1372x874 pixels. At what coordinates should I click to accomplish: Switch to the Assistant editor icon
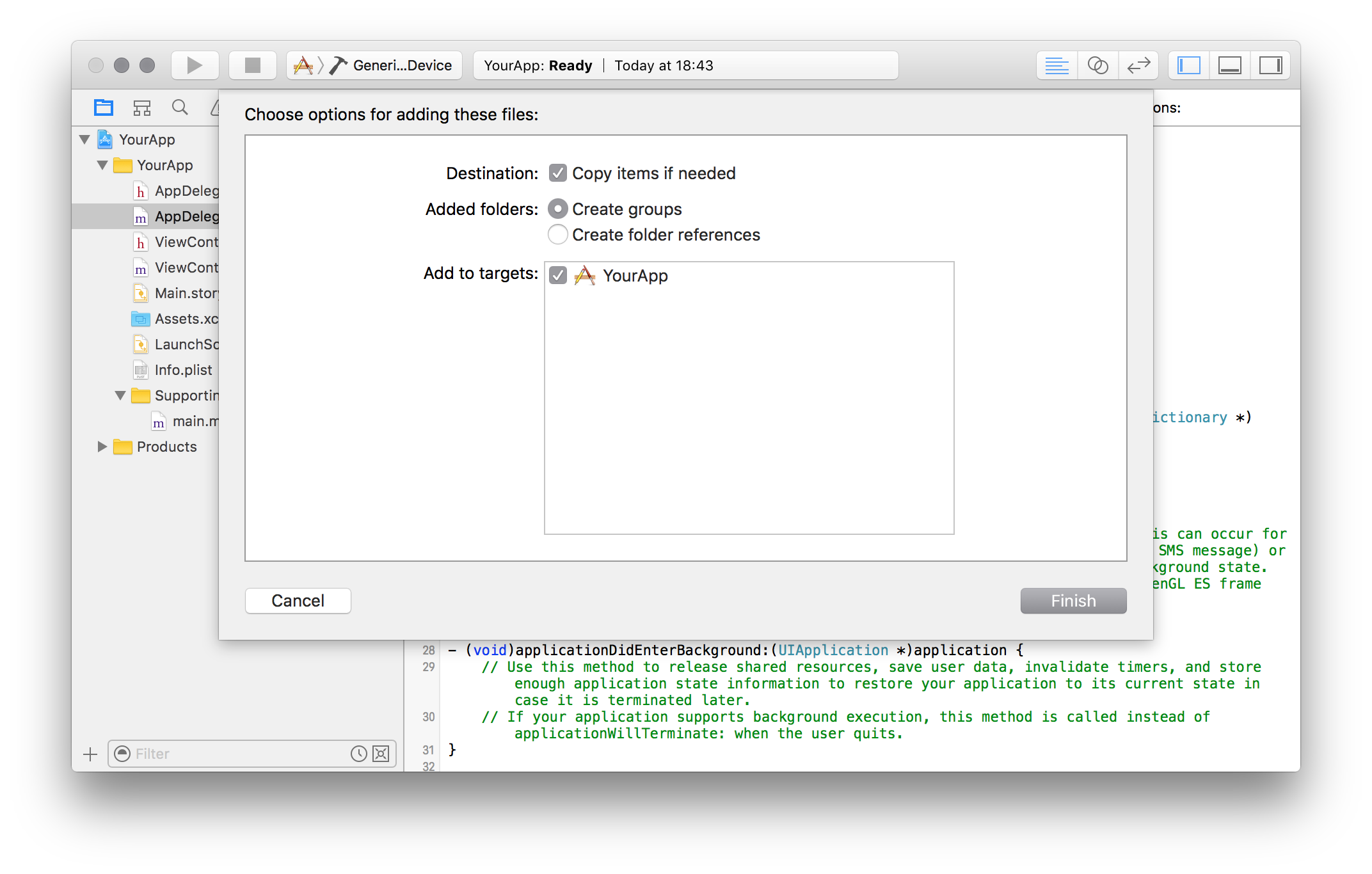[x=1097, y=65]
